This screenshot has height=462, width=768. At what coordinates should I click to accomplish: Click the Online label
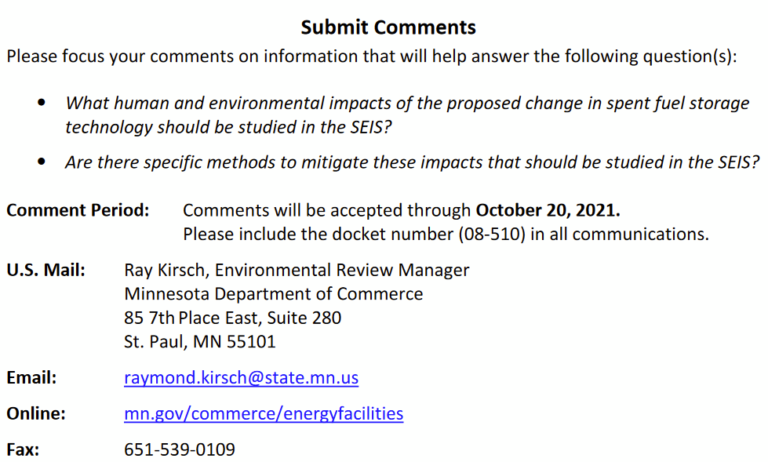(x=36, y=413)
